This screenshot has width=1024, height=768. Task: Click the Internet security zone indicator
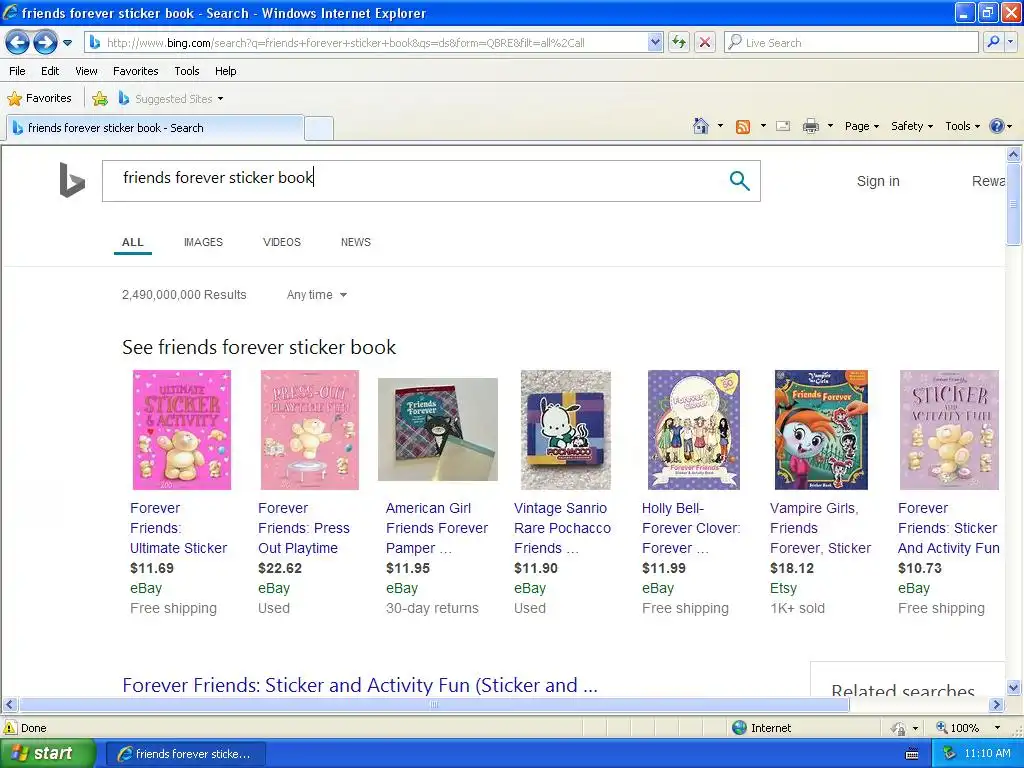pyautogui.click(x=761, y=728)
